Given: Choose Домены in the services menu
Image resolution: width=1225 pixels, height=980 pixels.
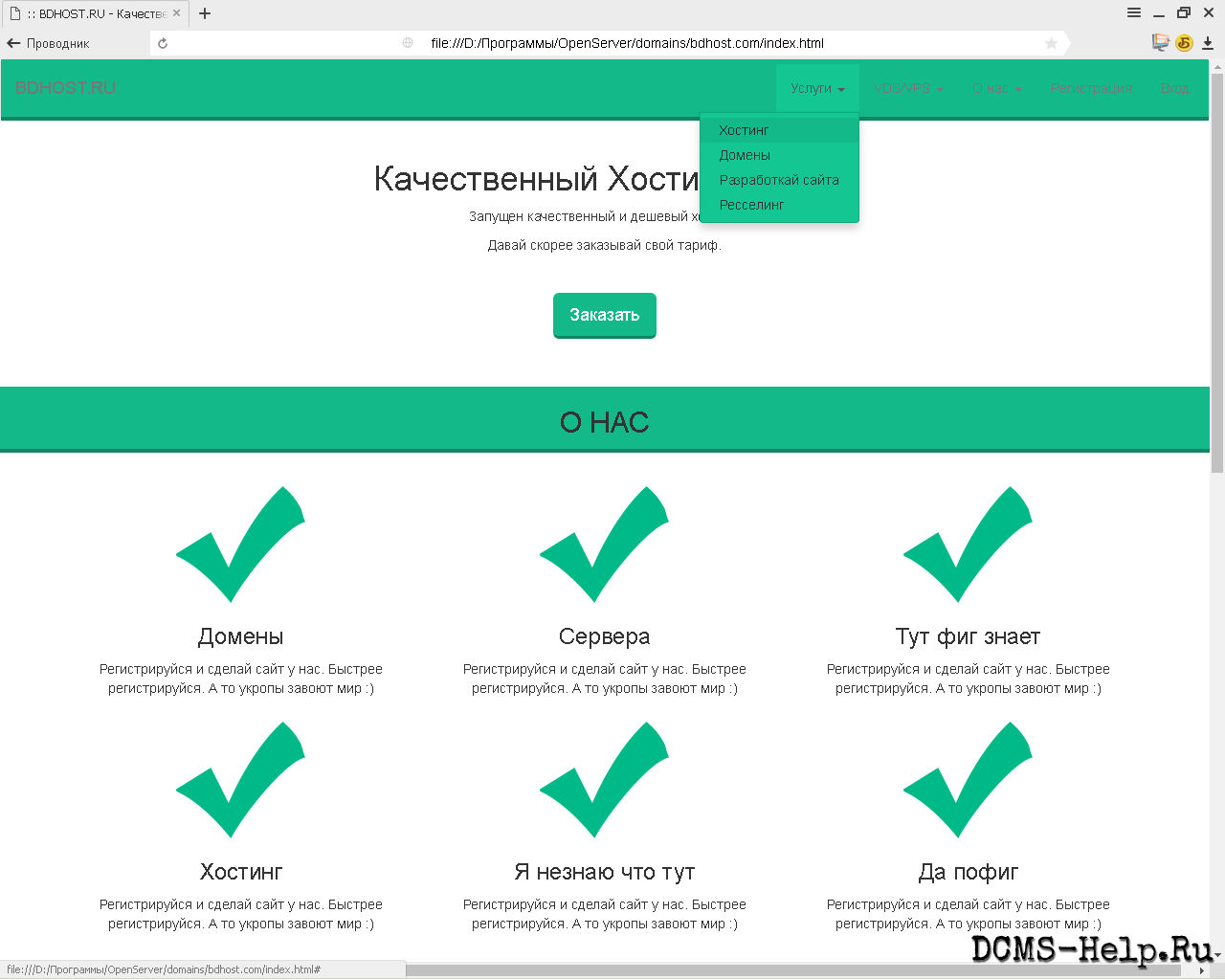Looking at the screenshot, I should 745,154.
